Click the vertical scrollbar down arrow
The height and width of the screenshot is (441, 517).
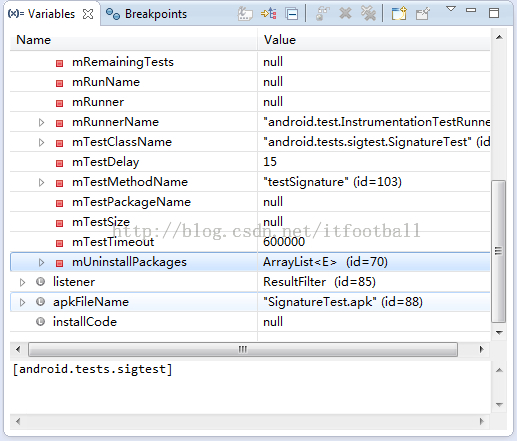[499, 332]
